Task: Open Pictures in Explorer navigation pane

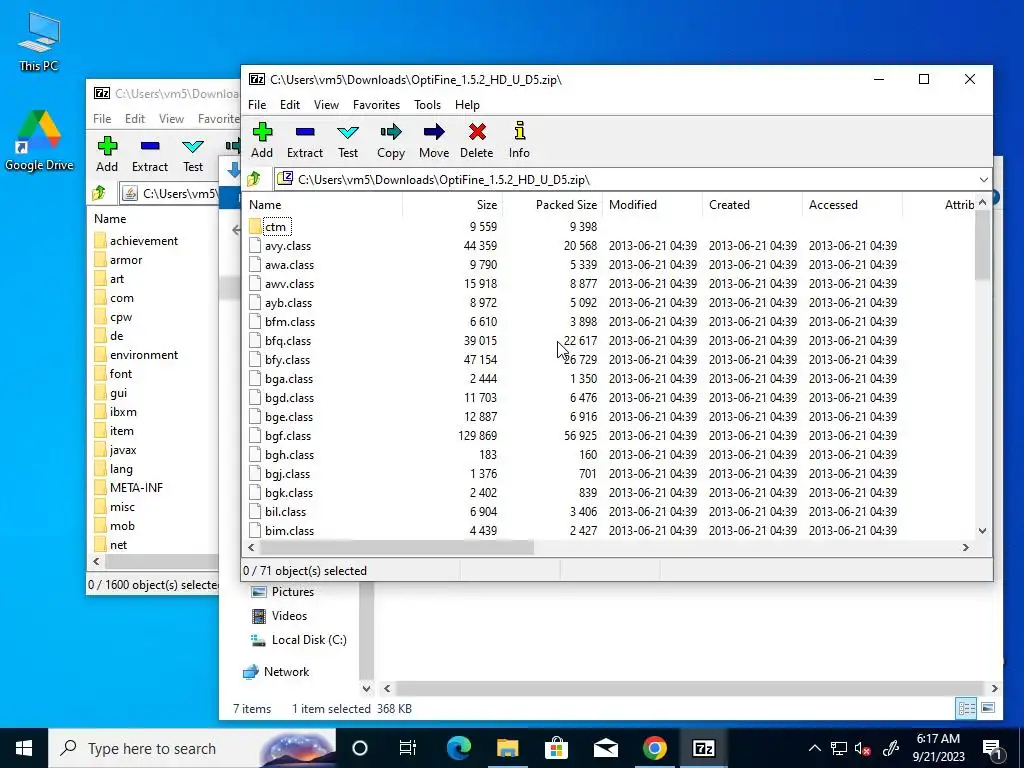Action: click(x=293, y=592)
